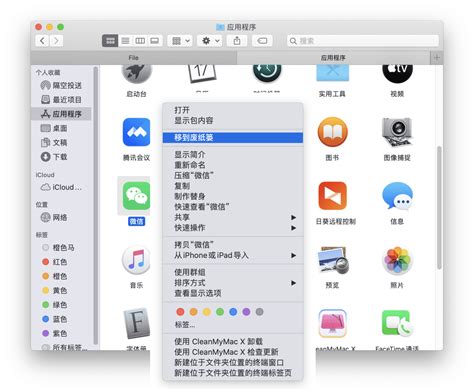Open the Utilities folder icon
This screenshot has height=391, width=474.
pos(332,73)
